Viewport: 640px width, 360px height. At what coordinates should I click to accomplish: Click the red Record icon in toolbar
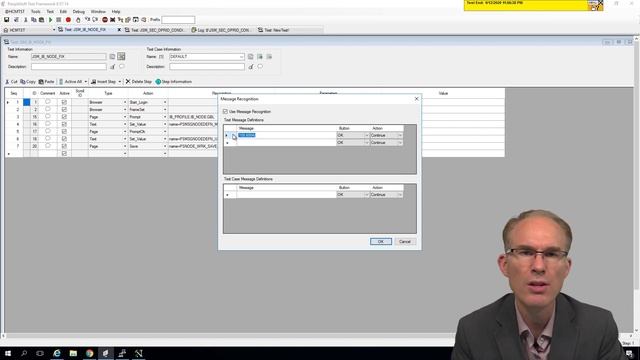[68, 20]
